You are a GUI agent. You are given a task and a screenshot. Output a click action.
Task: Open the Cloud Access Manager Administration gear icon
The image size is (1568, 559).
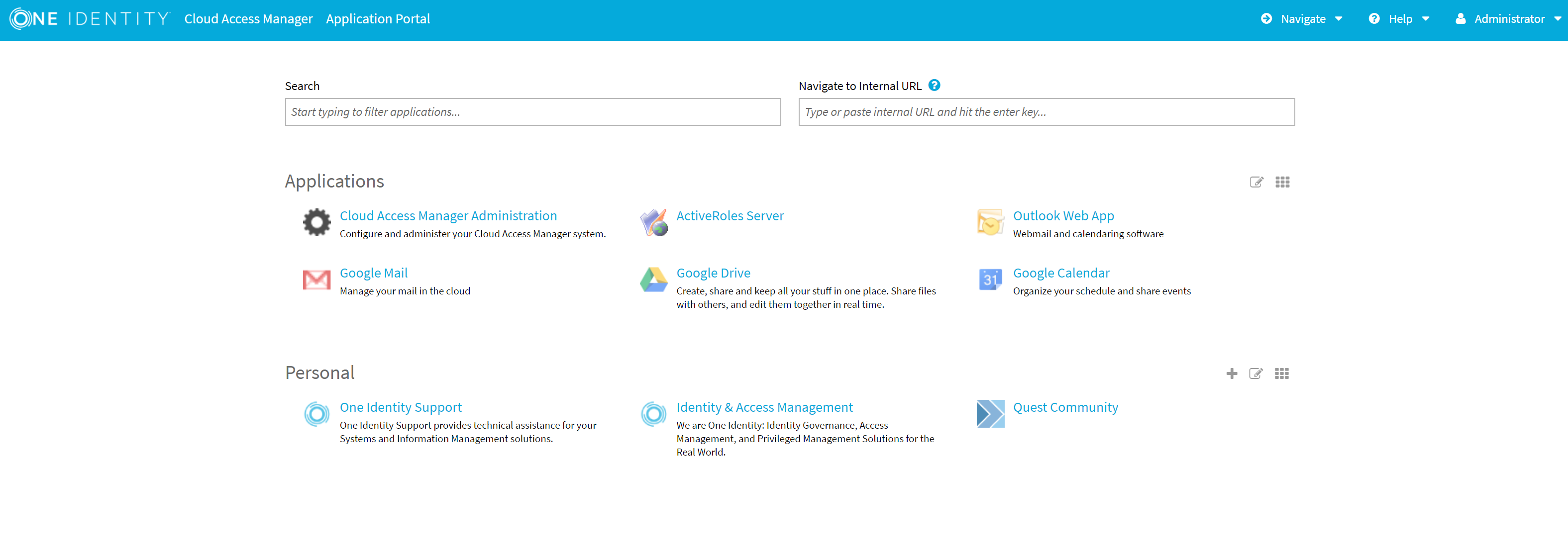[x=316, y=222]
